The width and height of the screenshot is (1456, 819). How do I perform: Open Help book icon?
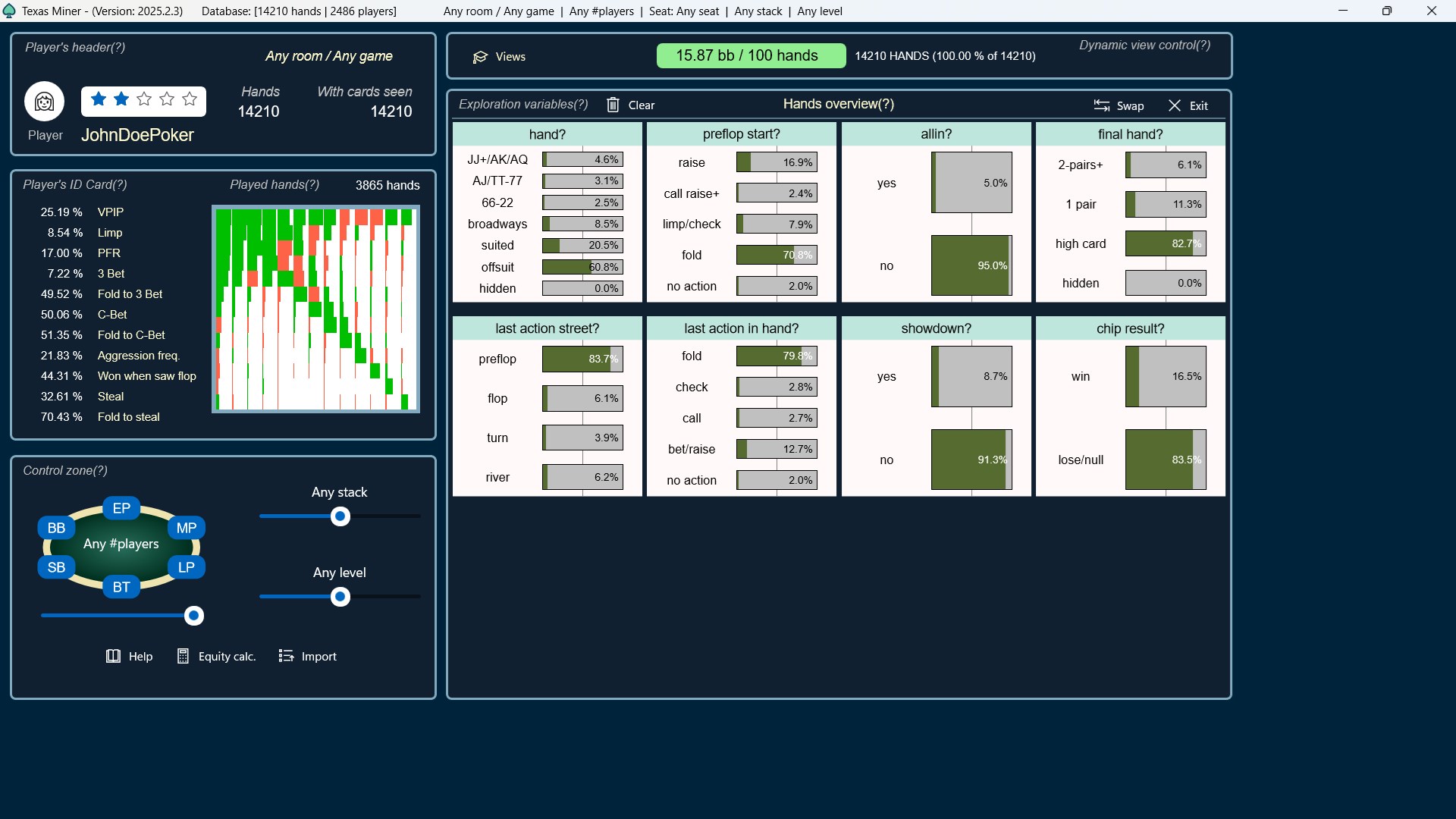click(x=113, y=656)
